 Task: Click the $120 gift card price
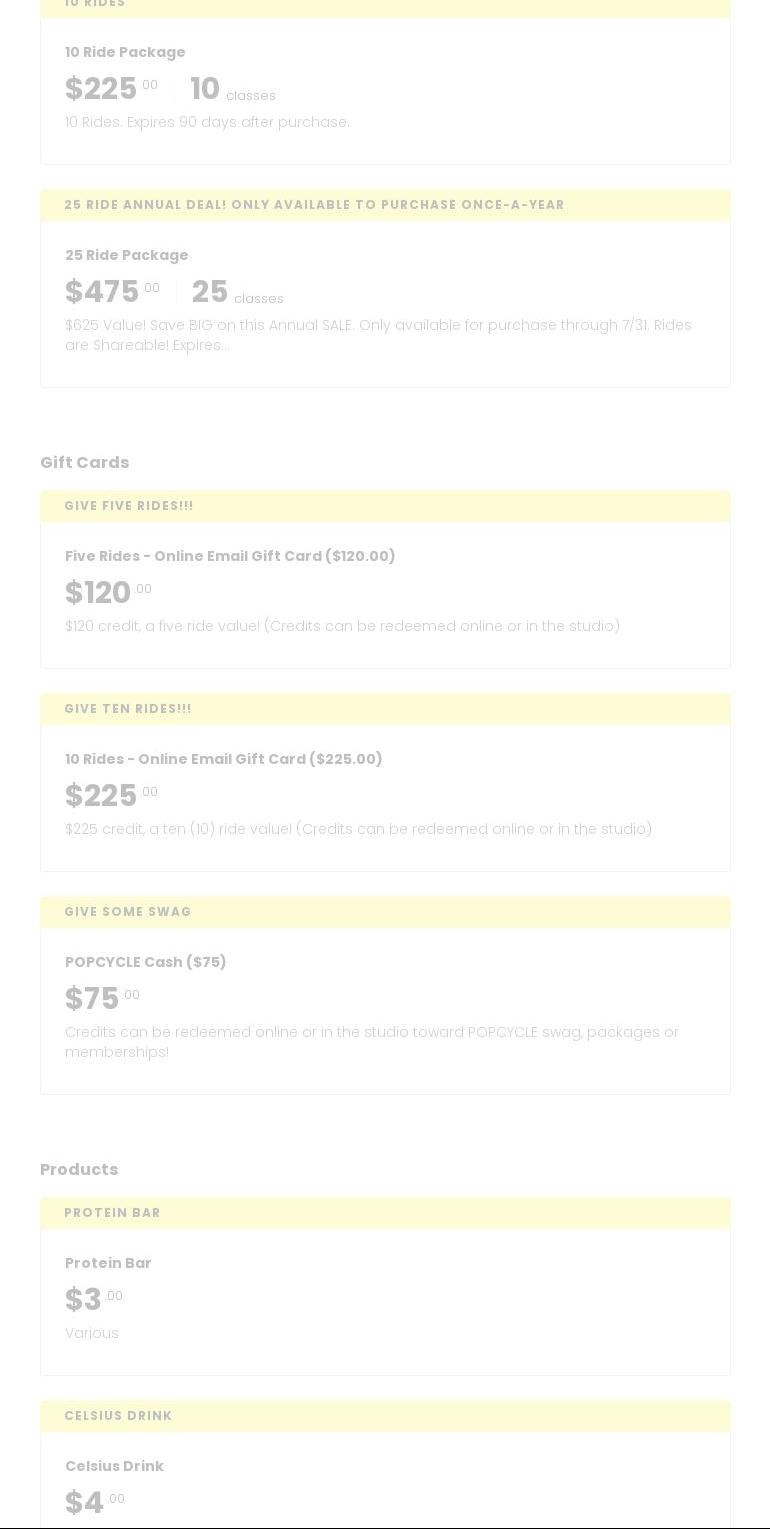(99, 593)
